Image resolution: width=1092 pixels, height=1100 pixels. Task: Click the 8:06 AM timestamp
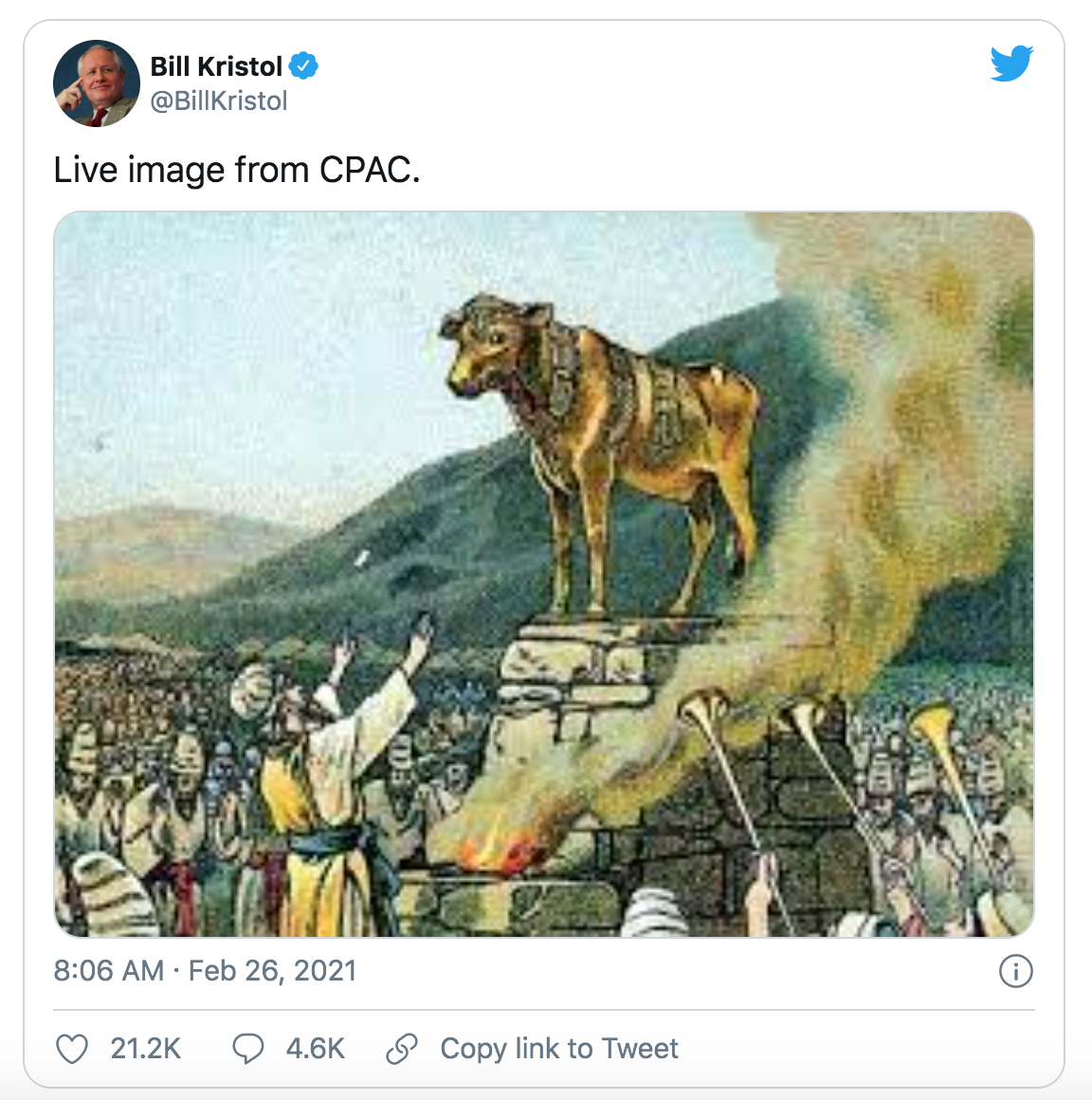pyautogui.click(x=107, y=971)
